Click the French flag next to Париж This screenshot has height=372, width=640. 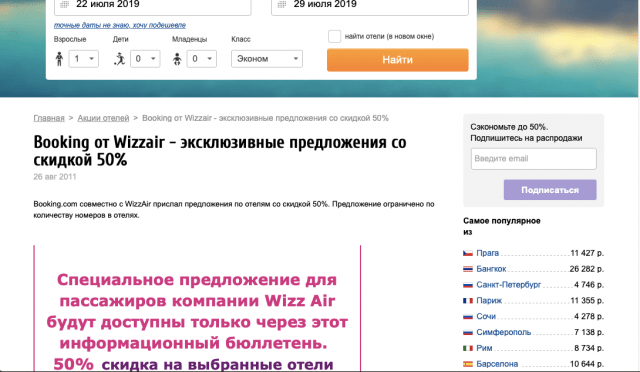point(468,301)
